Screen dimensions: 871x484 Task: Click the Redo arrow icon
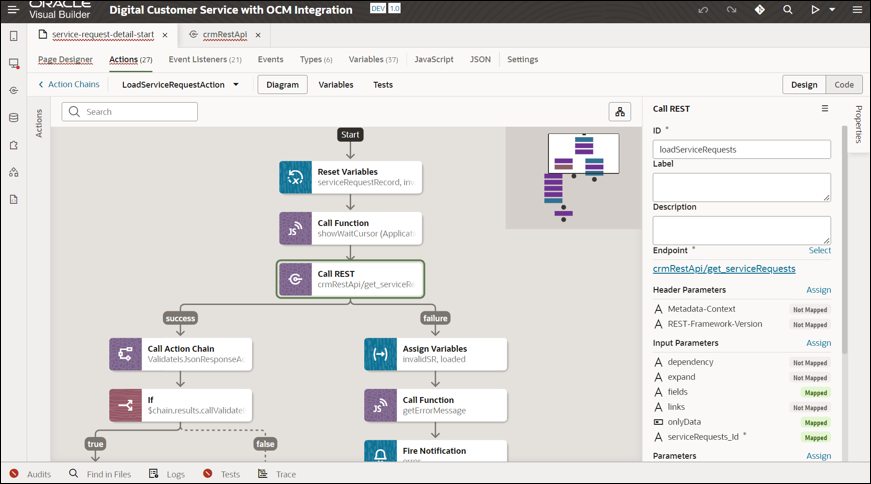tap(732, 10)
